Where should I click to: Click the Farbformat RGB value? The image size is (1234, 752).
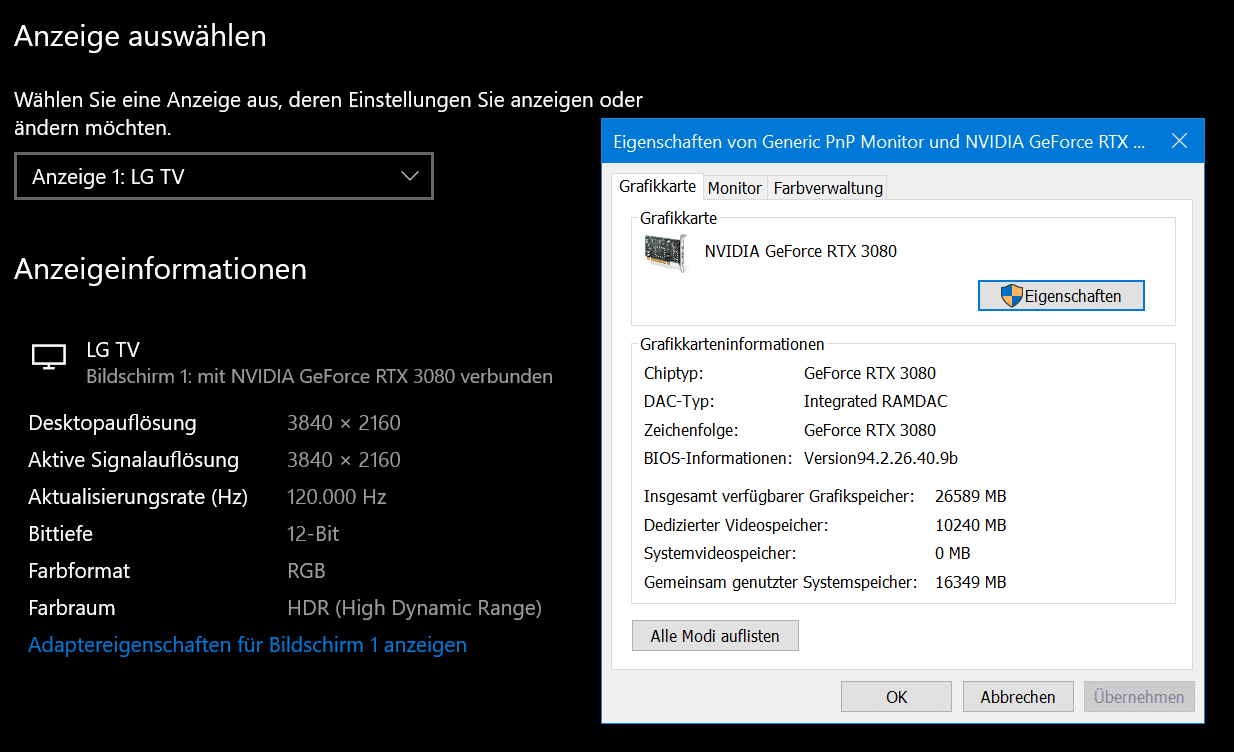(306, 571)
